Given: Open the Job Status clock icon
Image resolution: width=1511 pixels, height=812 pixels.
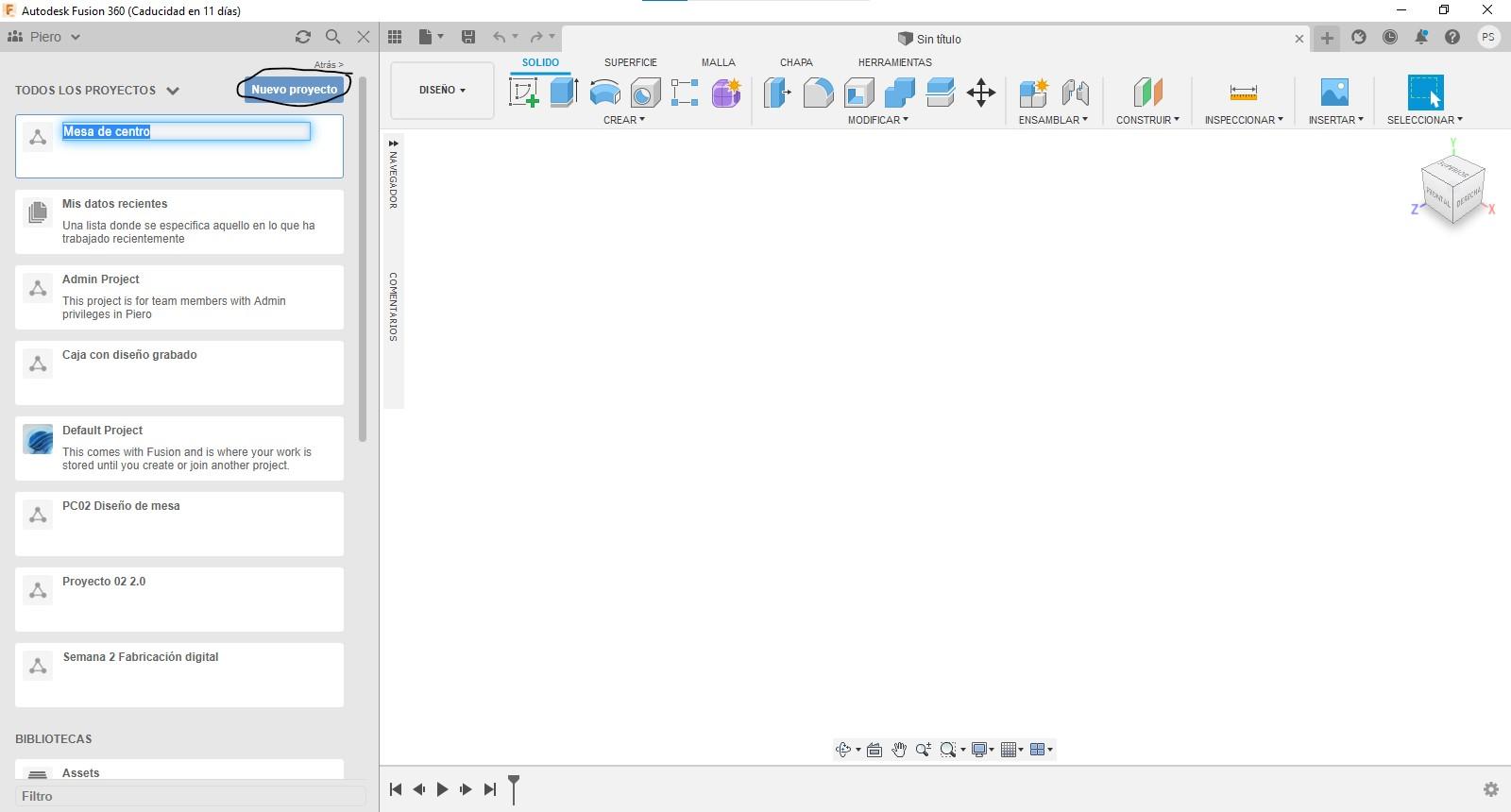Looking at the screenshot, I should [1390, 37].
